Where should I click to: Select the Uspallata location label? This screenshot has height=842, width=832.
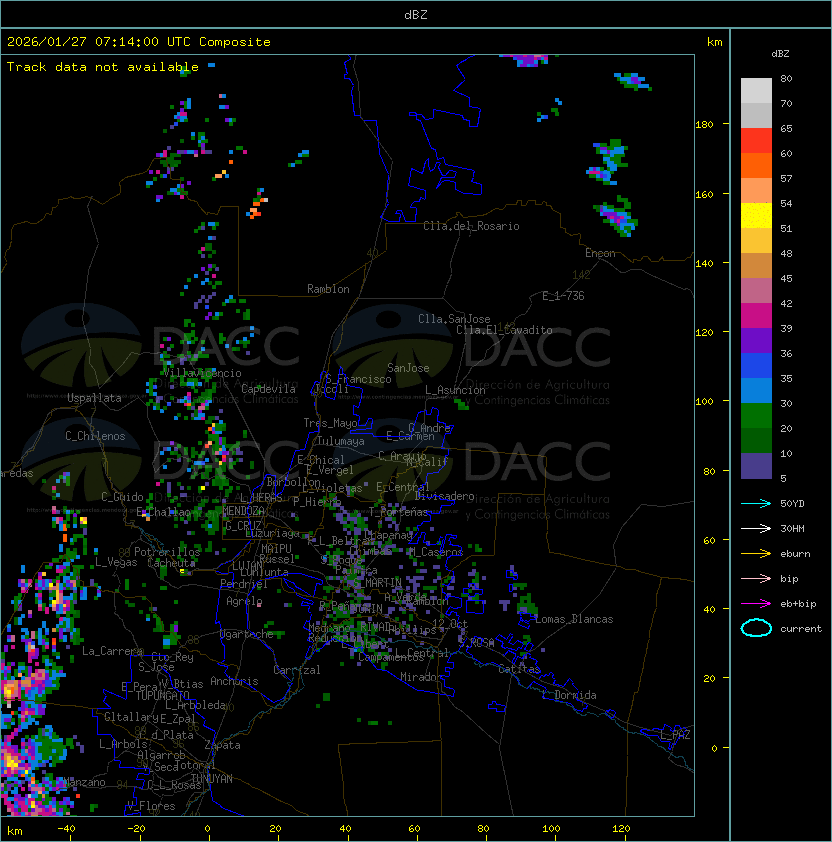[94, 398]
